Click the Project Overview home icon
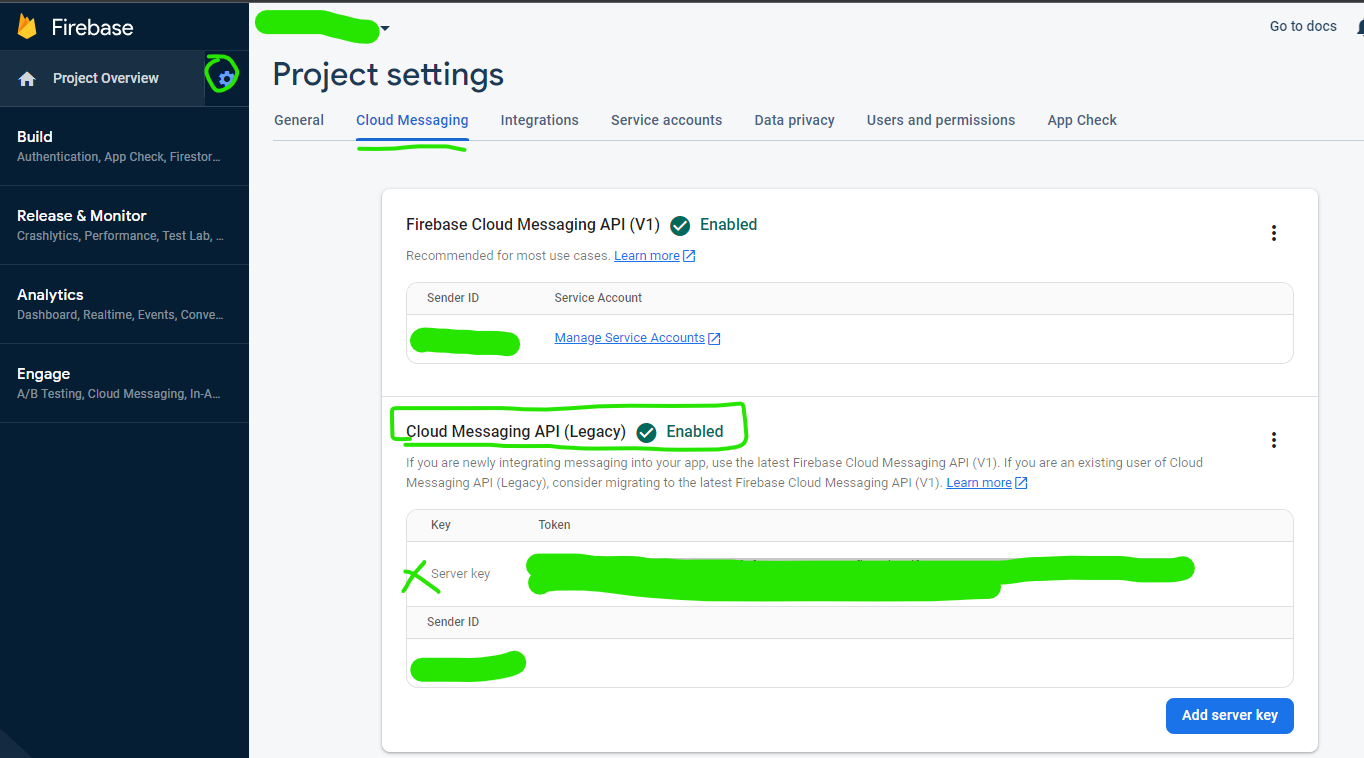The height and width of the screenshot is (758, 1364). (x=27, y=79)
